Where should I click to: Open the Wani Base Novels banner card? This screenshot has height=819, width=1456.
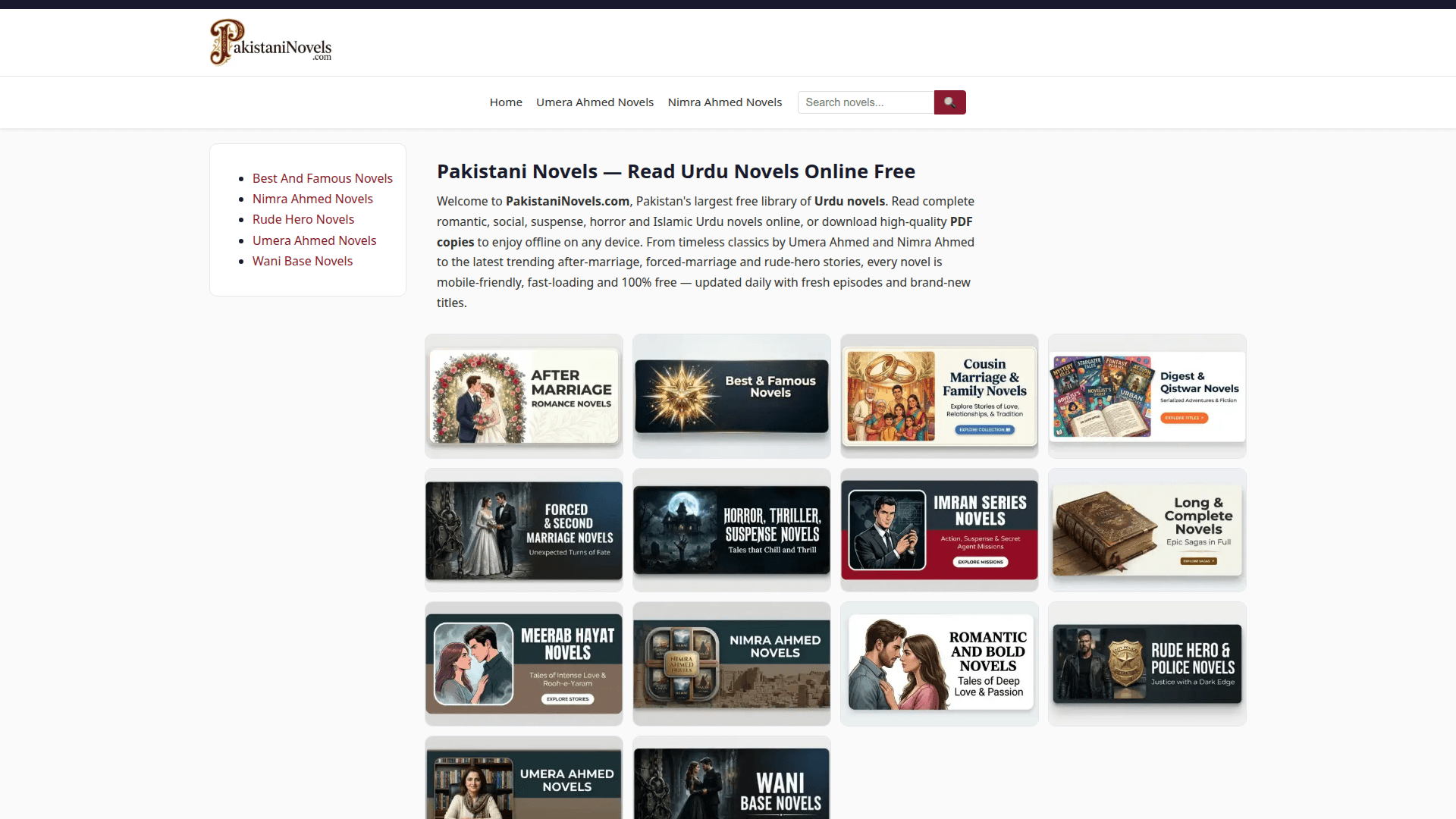tap(732, 778)
